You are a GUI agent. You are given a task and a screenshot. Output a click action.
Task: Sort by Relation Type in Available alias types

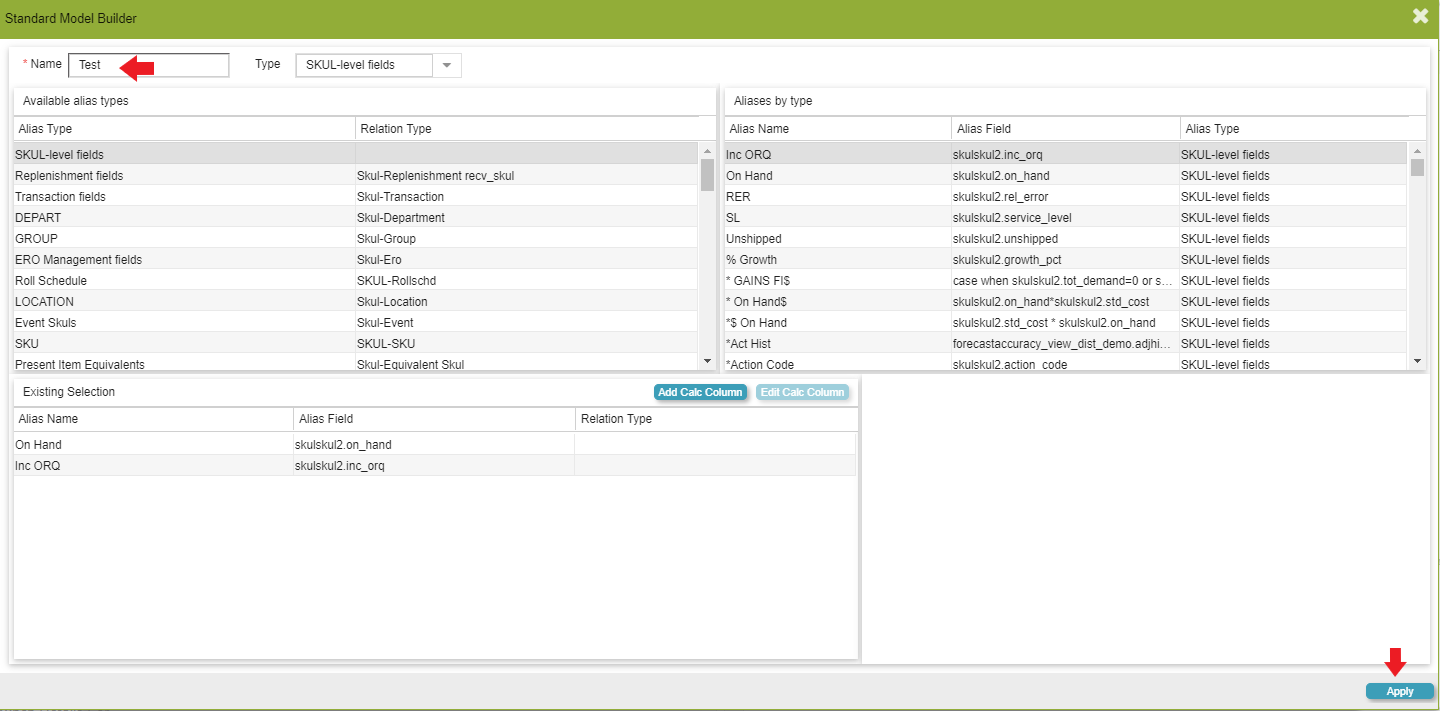coord(396,129)
